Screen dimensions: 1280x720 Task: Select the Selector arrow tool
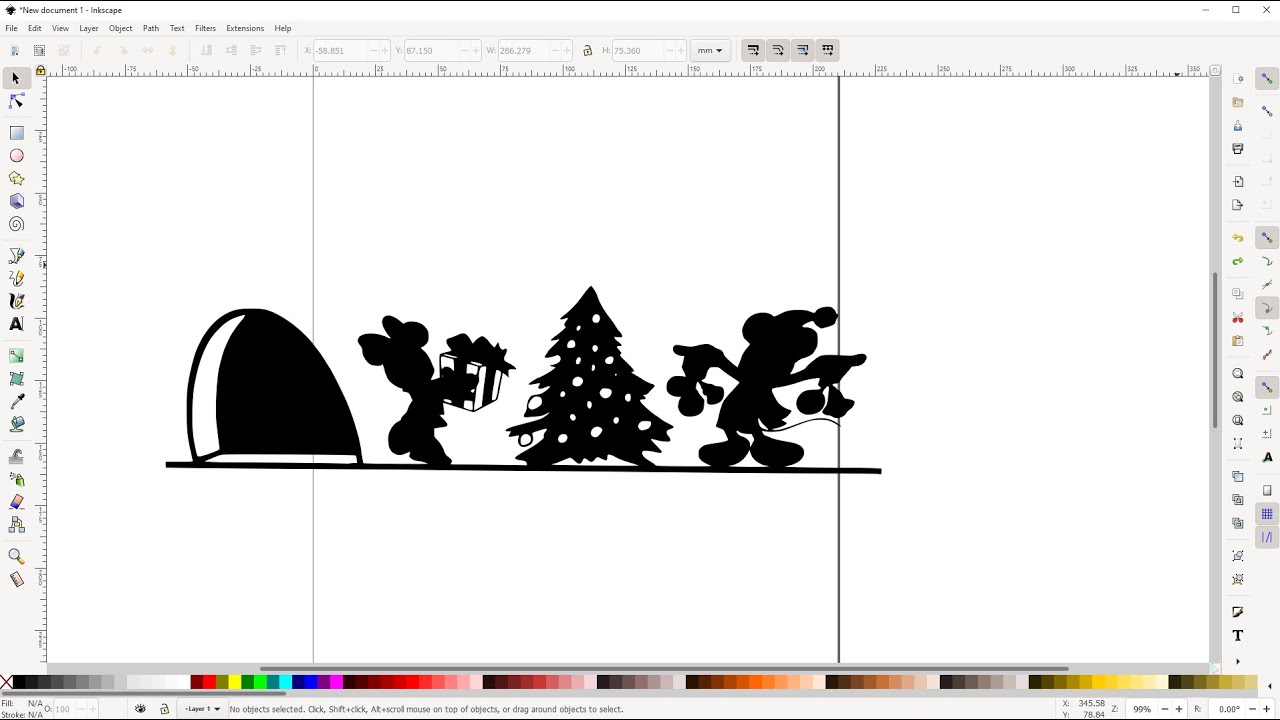16,78
